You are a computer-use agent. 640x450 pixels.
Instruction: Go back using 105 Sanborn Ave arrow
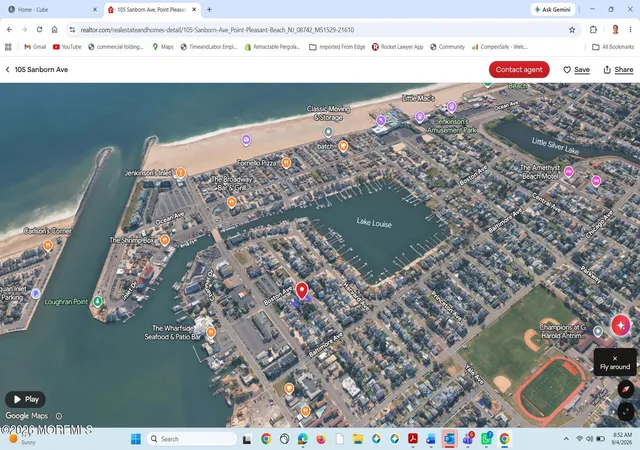click(7, 70)
